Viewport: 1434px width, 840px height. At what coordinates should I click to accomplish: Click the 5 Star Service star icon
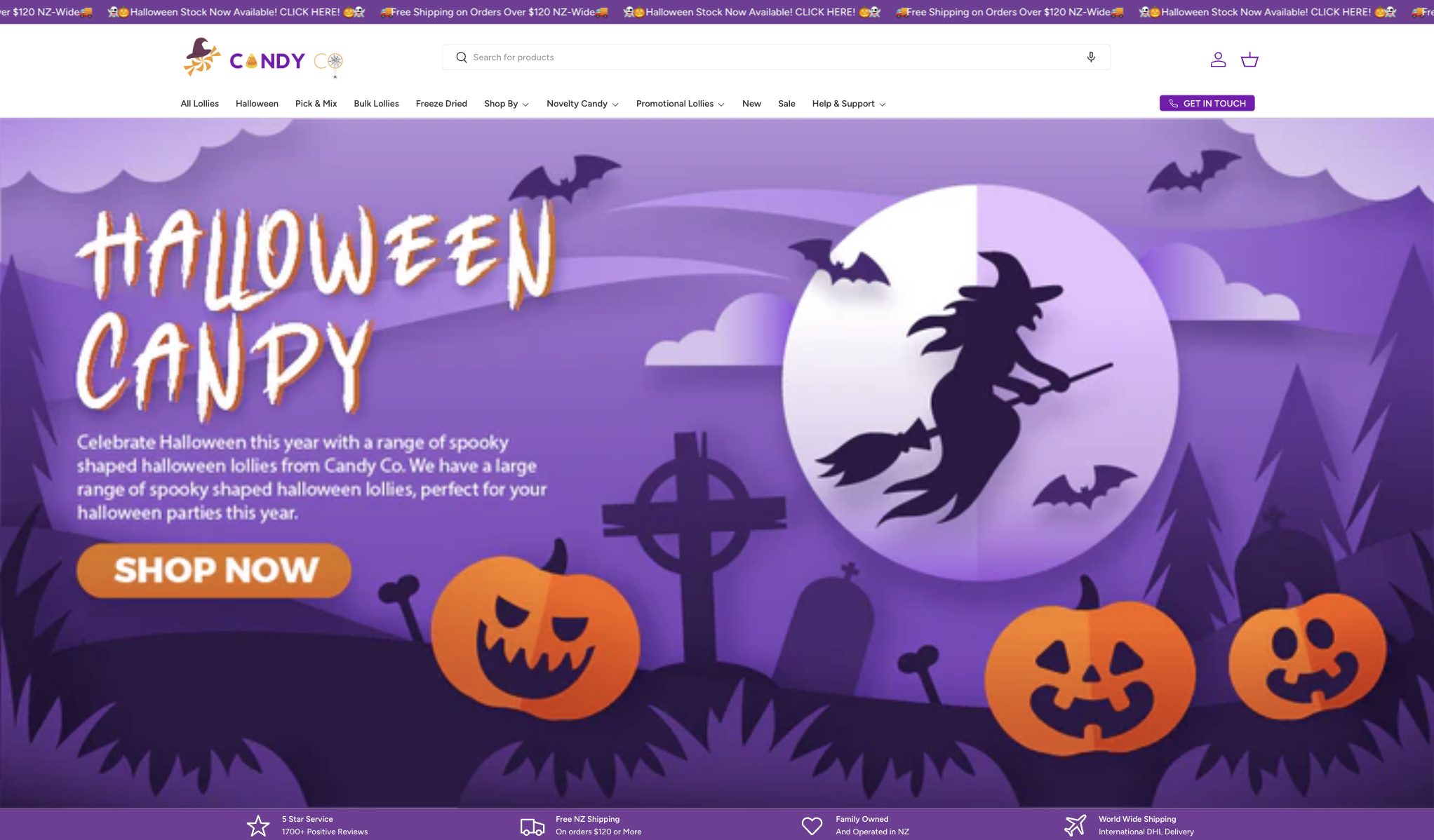[x=258, y=825]
